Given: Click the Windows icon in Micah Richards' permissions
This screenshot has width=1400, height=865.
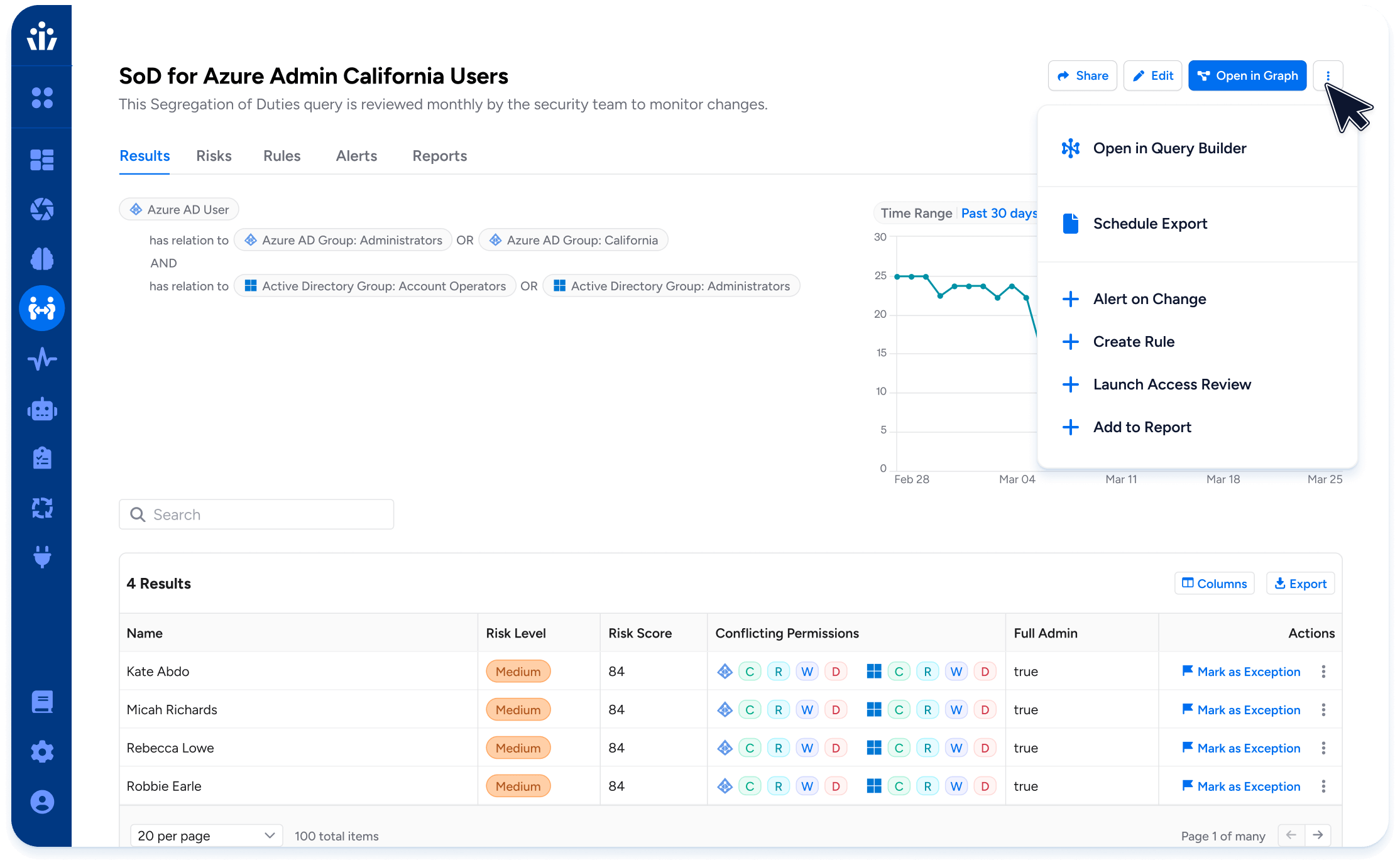Looking at the screenshot, I should click(x=873, y=710).
